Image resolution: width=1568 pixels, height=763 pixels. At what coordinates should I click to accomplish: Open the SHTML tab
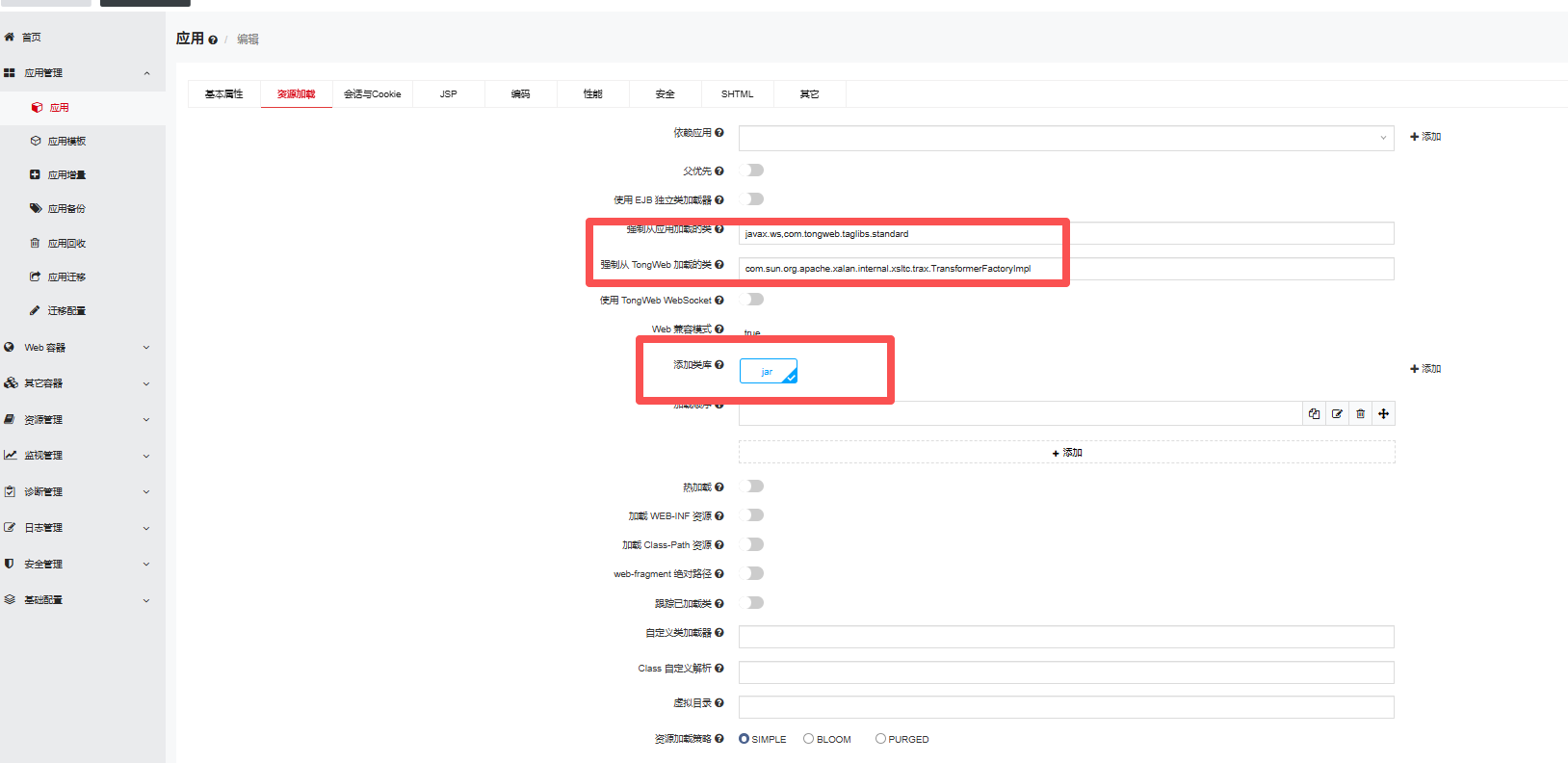tap(738, 94)
